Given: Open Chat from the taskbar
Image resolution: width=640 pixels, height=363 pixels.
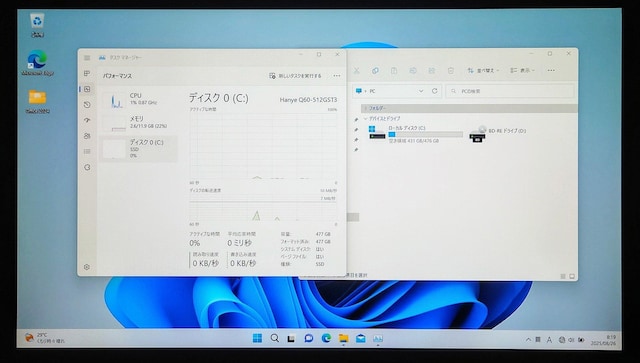Looking at the screenshot, I should (309, 338).
